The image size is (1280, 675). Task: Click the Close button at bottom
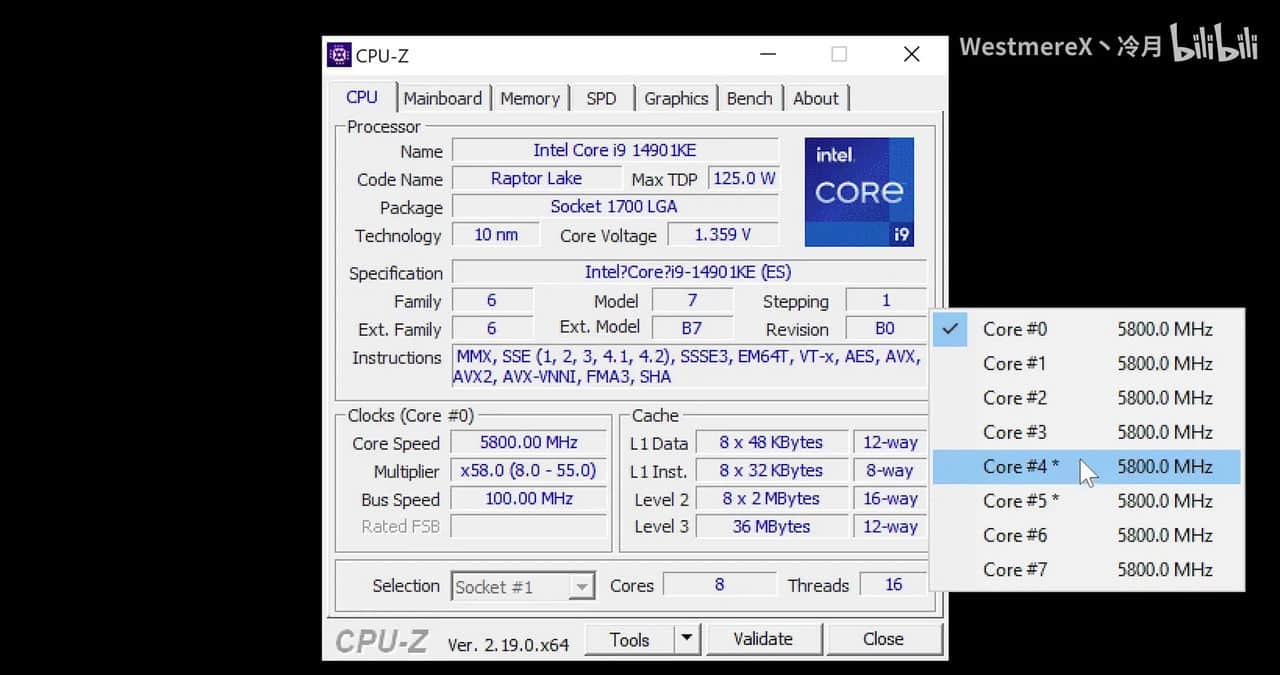click(x=884, y=639)
